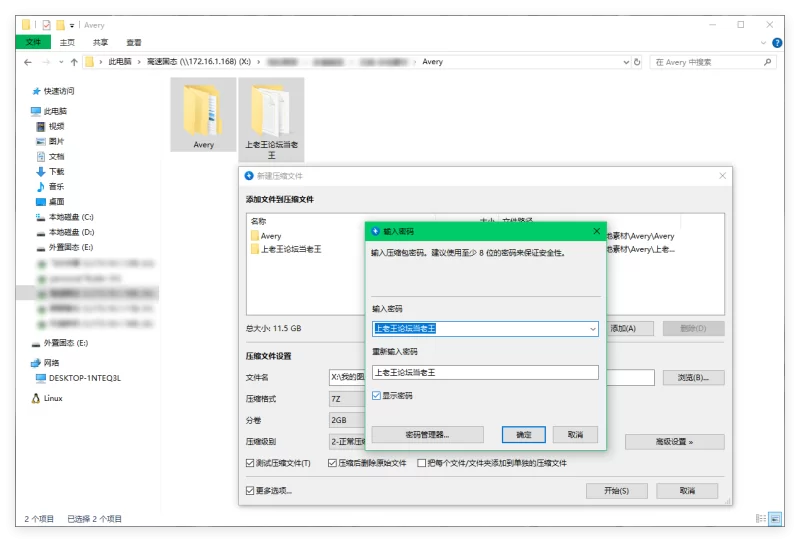
Task: Click the refresh icon in address bar
Action: click(x=637, y=62)
